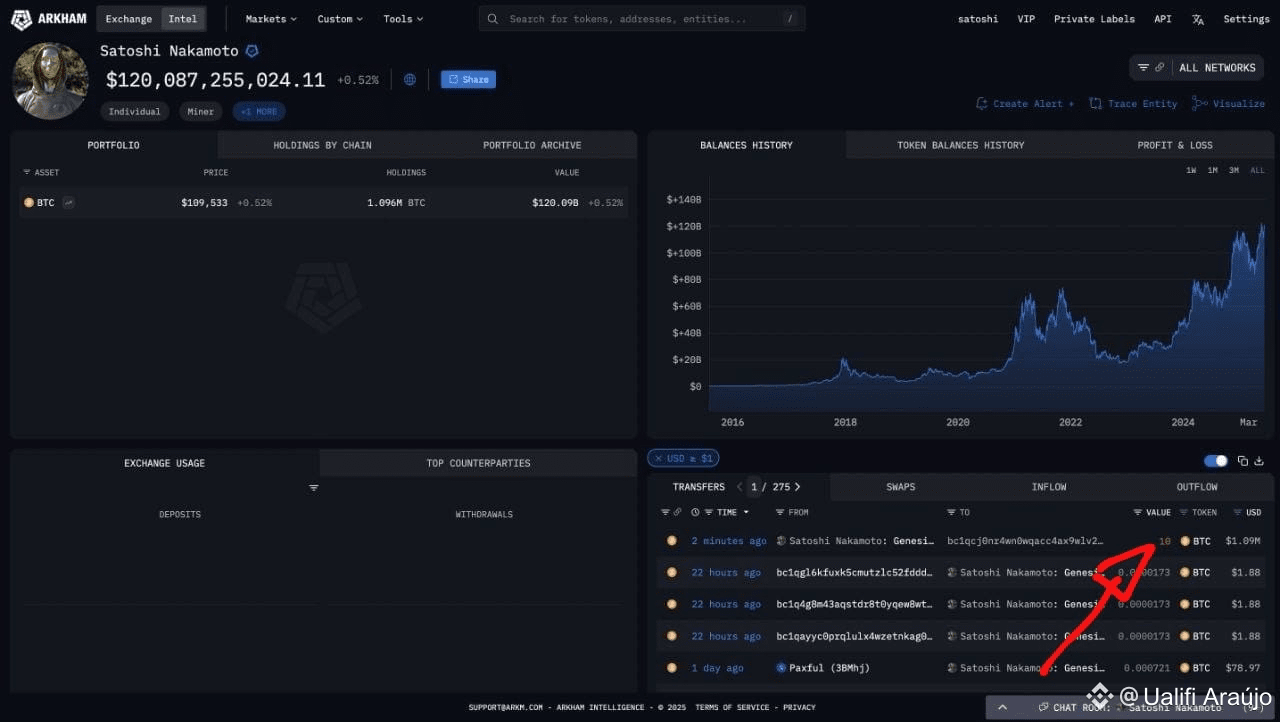Select the 1M chart range
Viewport: 1280px width, 722px height.
(1212, 171)
